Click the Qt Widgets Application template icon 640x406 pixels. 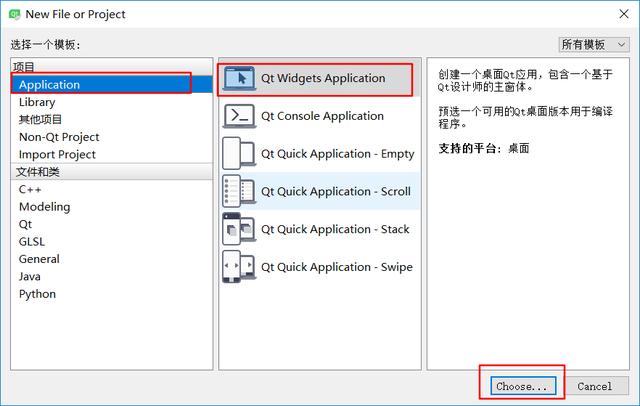pos(240,78)
